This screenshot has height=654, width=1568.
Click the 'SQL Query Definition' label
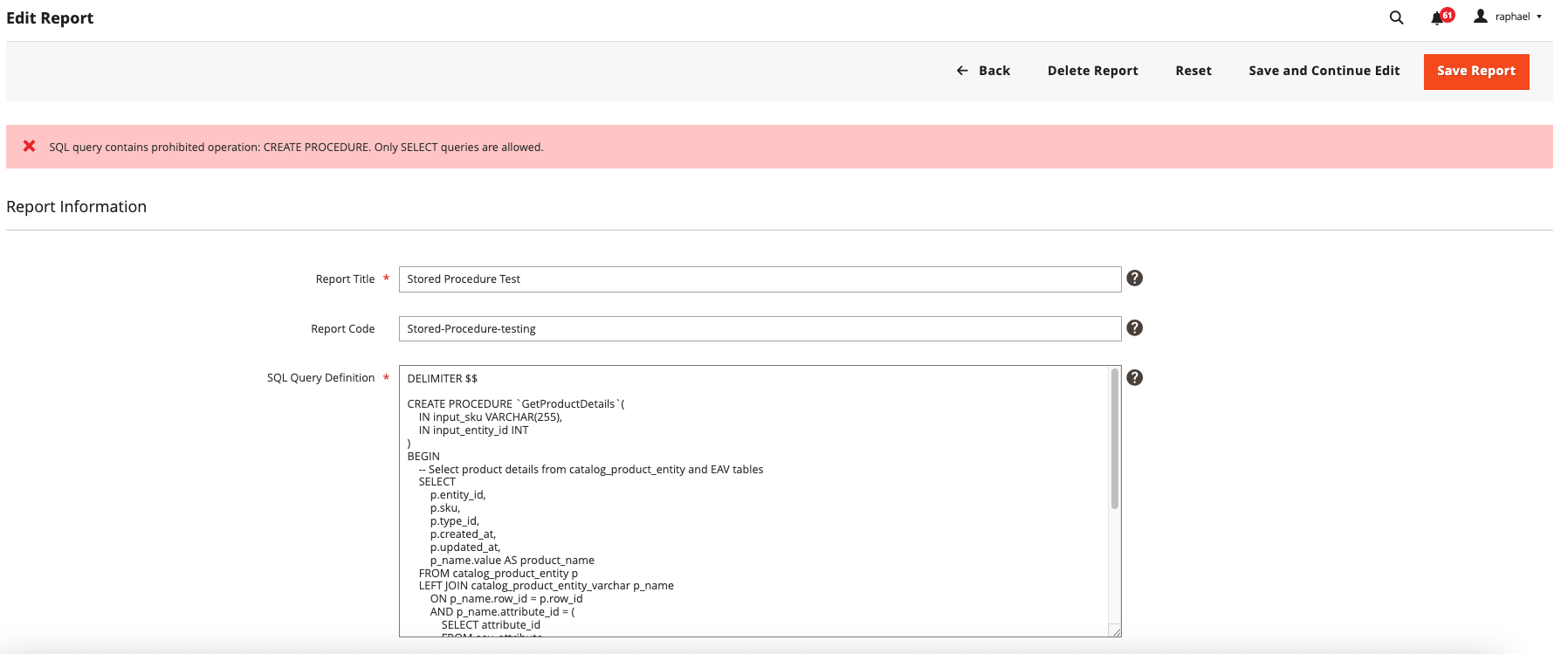point(320,378)
